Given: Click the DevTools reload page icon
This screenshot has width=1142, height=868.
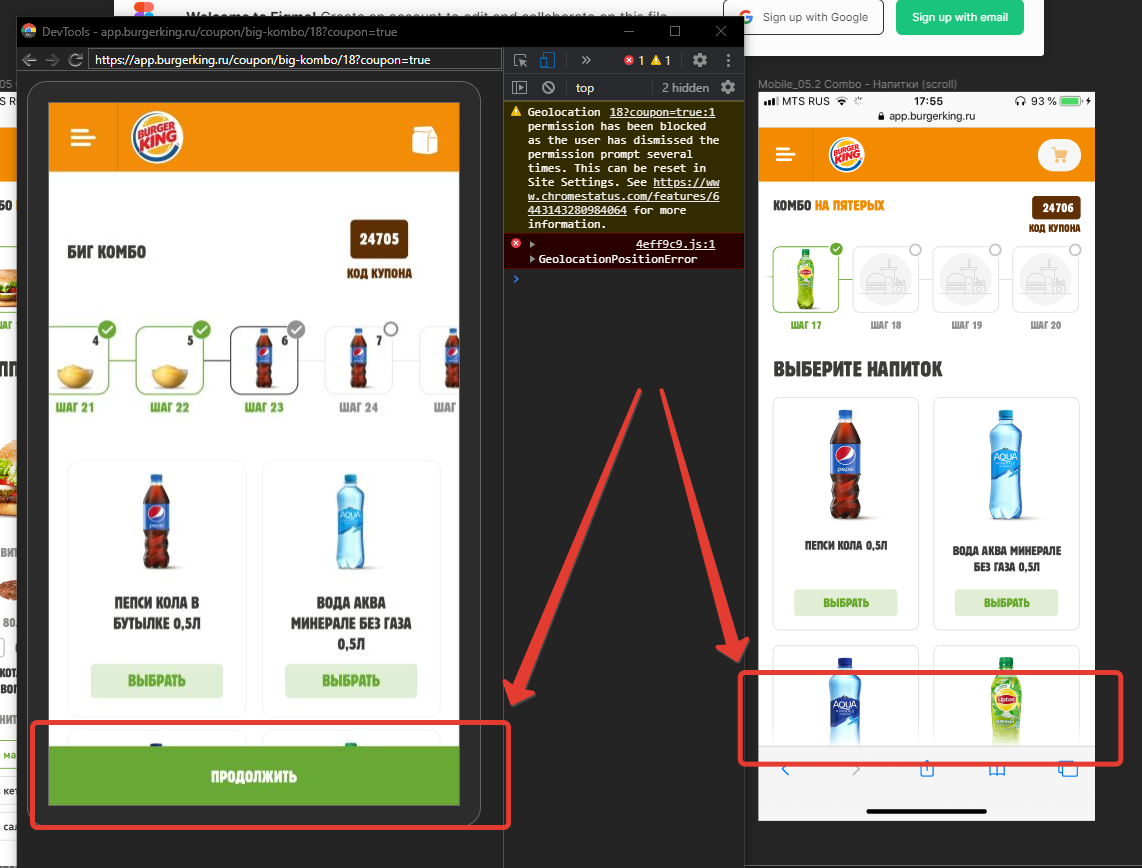Looking at the screenshot, I should (x=75, y=60).
